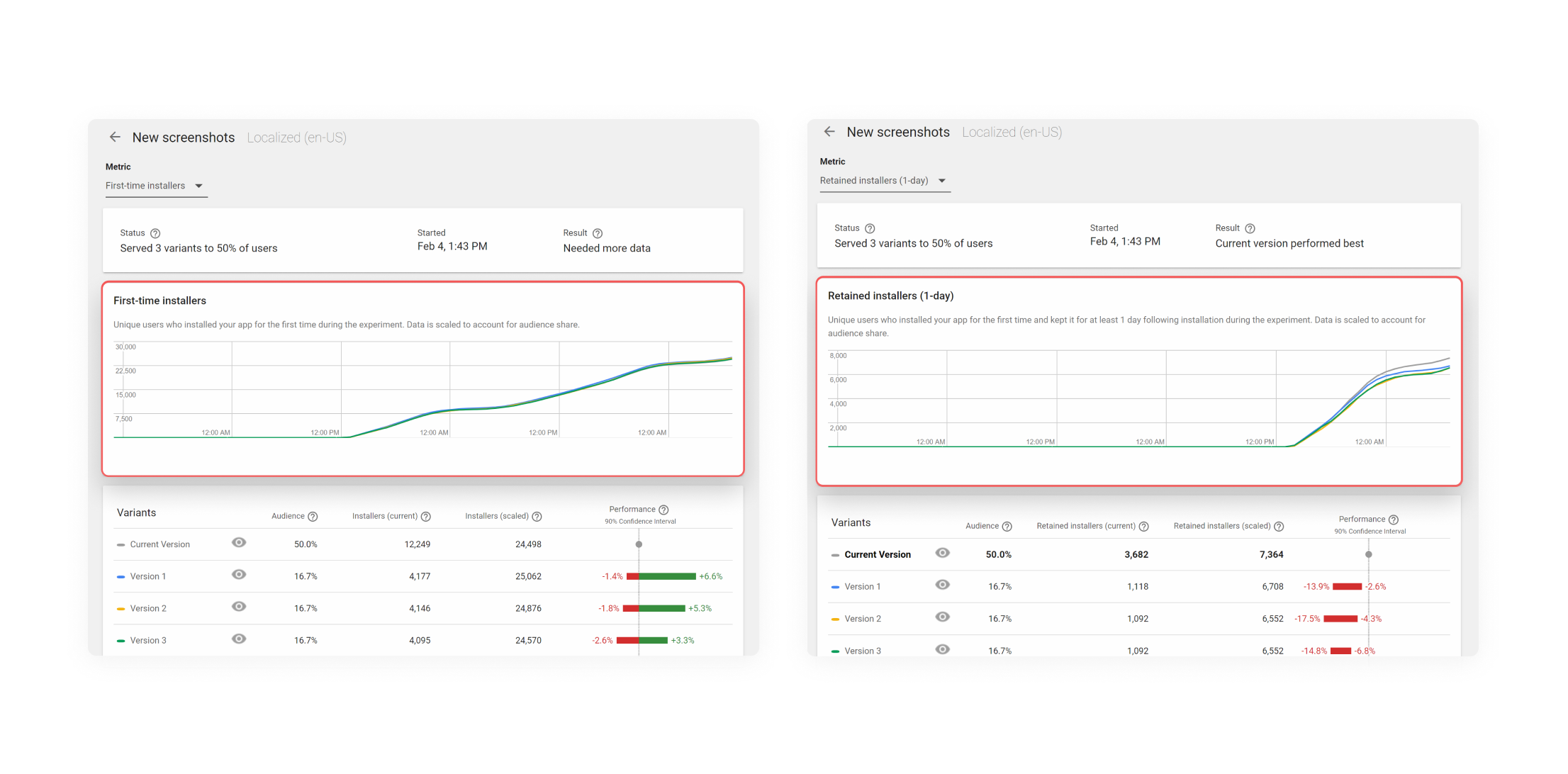Click help icon next to Retained installers (current)
The width and height of the screenshot is (1568, 774).
coord(1143,527)
